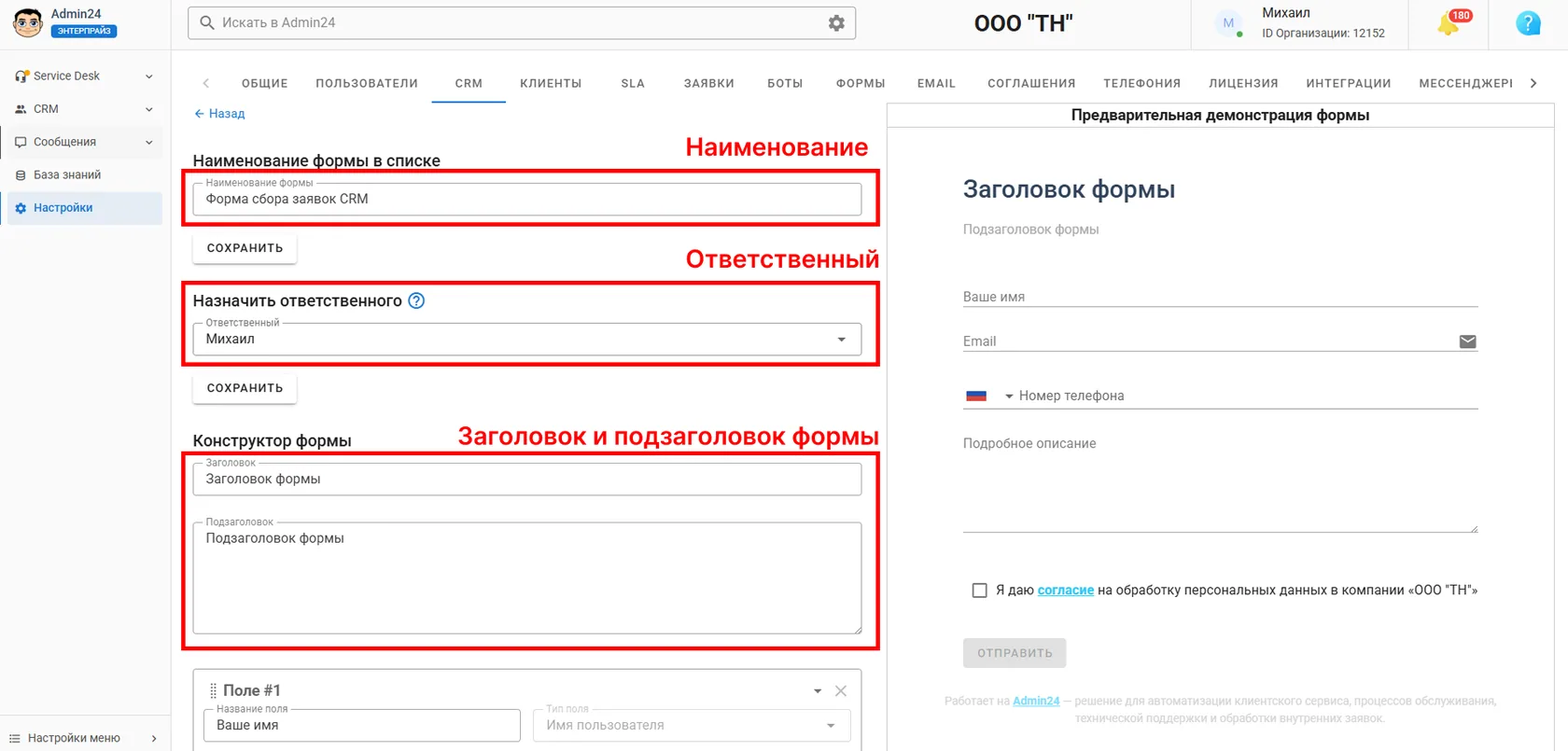Viewport: 1568px width, 751px height.
Task: Save the form name with СОХРАНИТЬ
Action: point(245,248)
